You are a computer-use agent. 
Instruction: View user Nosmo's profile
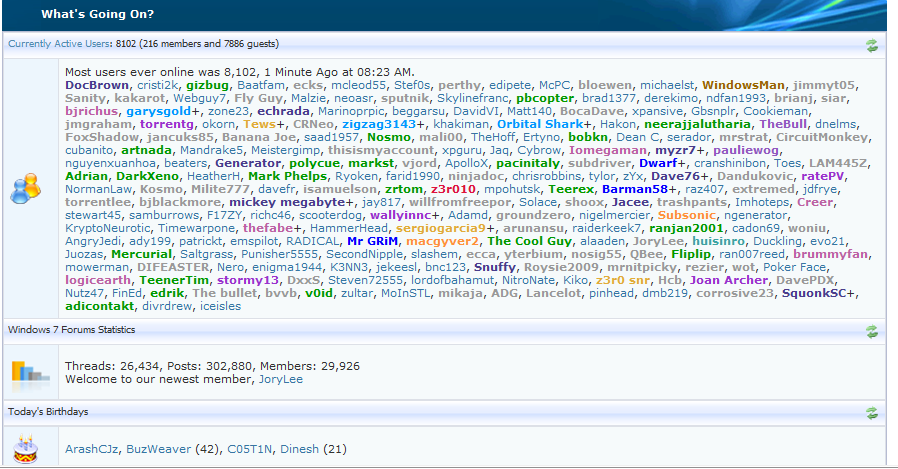[389, 137]
